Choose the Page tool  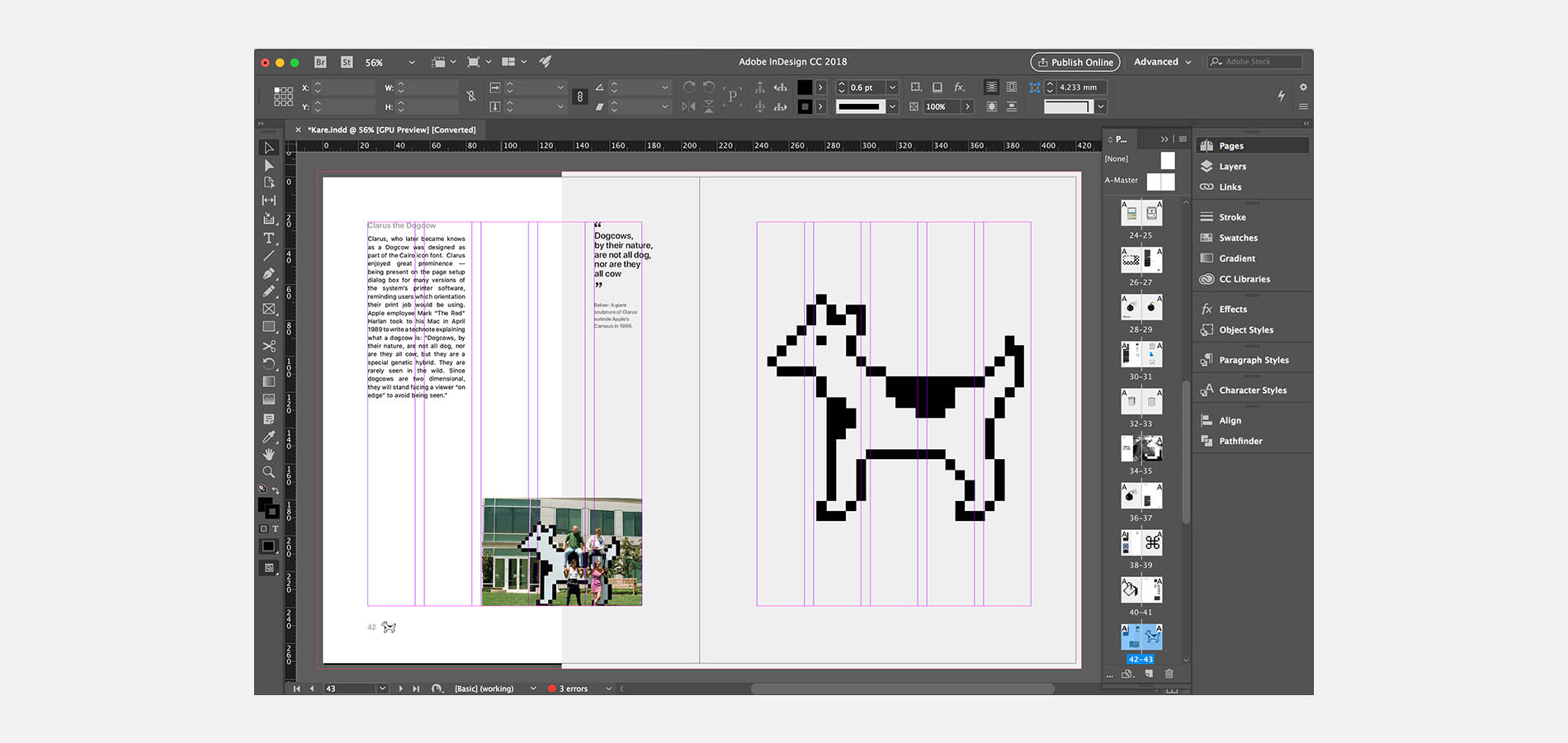269,182
